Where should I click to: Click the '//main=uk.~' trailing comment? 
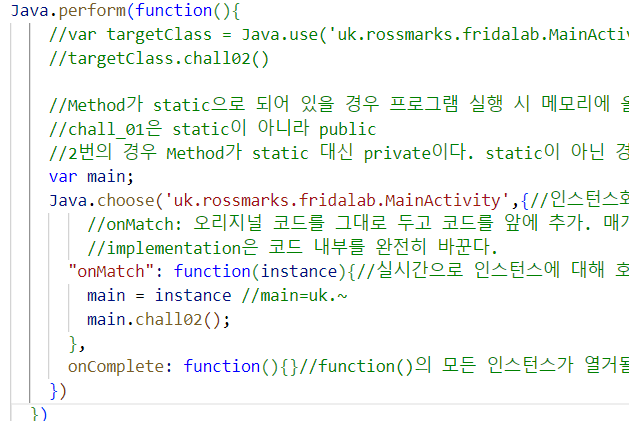click(x=294, y=295)
